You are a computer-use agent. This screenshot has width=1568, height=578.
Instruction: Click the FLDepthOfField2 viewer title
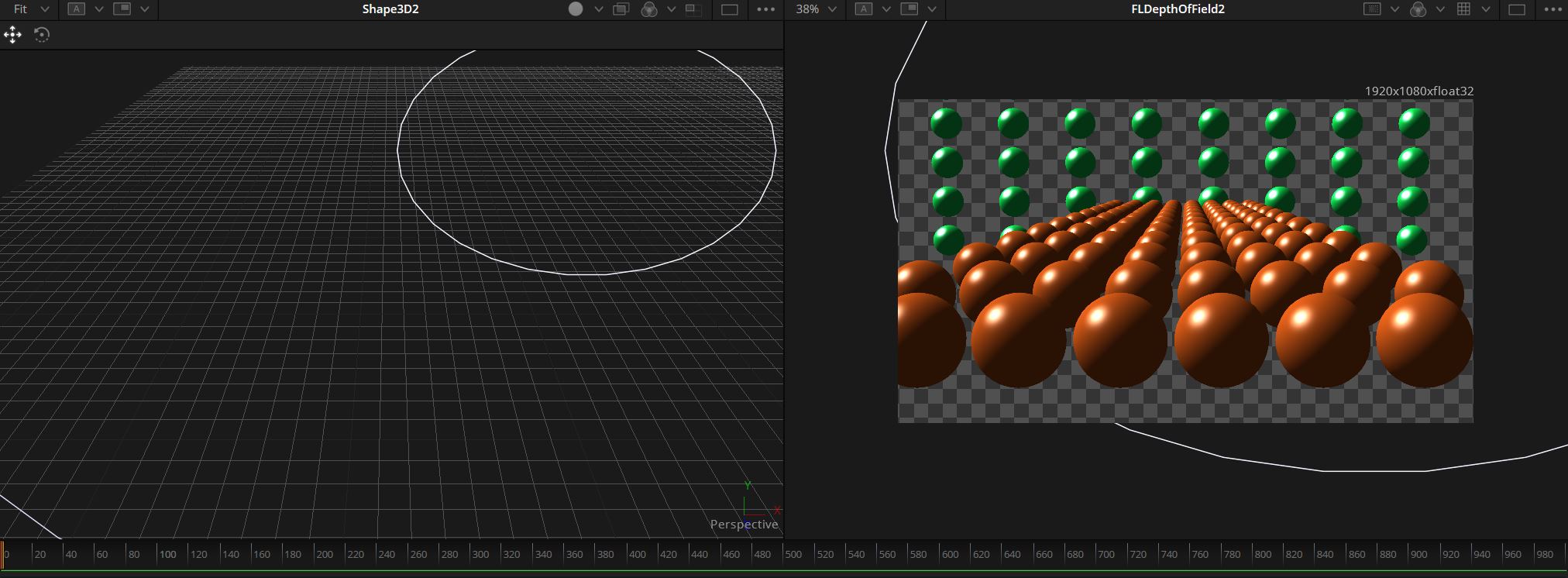(x=1178, y=9)
